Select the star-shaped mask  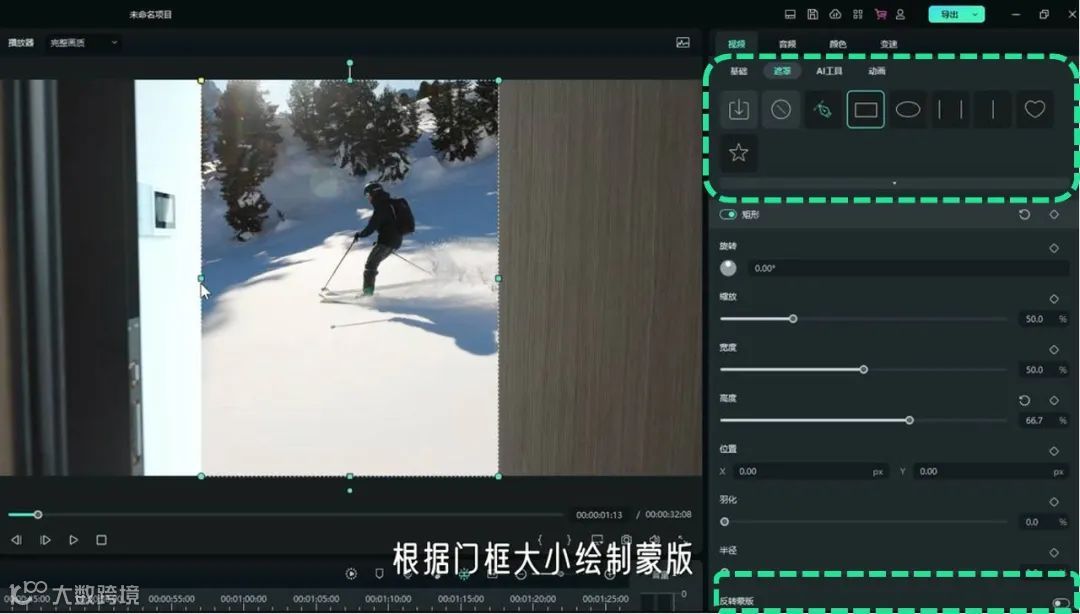pyautogui.click(x=739, y=153)
